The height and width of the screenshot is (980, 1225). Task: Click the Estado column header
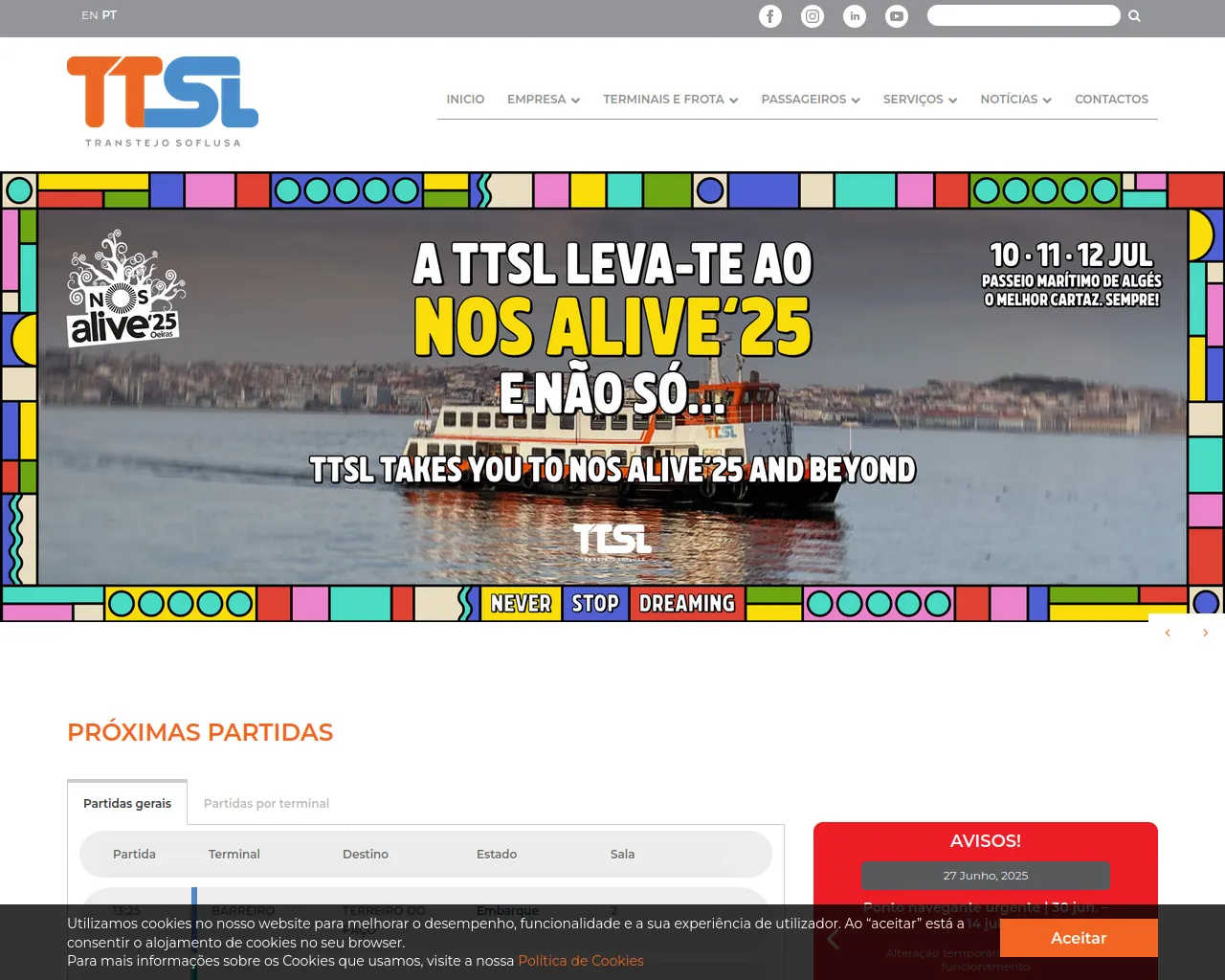(x=497, y=855)
